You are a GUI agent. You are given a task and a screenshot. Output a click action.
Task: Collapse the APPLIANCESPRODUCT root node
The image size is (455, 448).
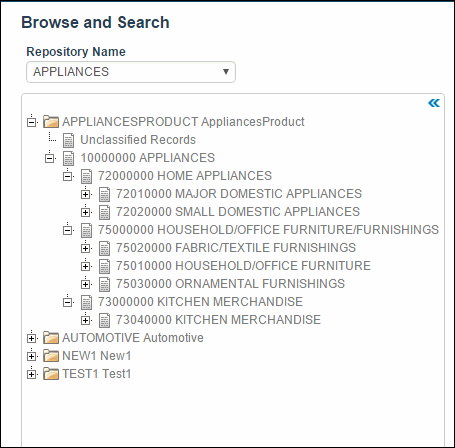pyautogui.click(x=32, y=122)
